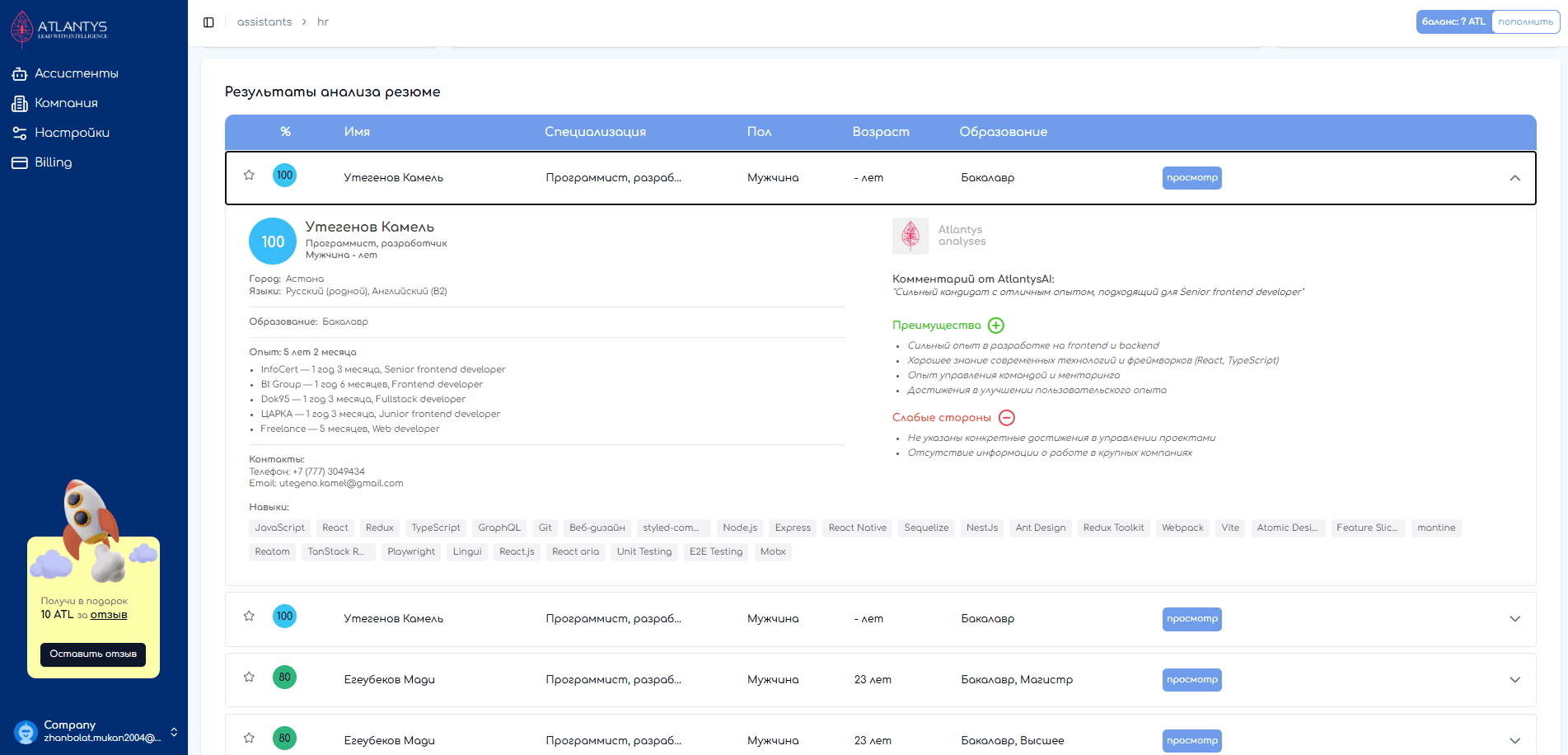Star the Бакалавр, Высшее Егеубеков row
This screenshot has width=1568, height=755.
click(x=249, y=738)
